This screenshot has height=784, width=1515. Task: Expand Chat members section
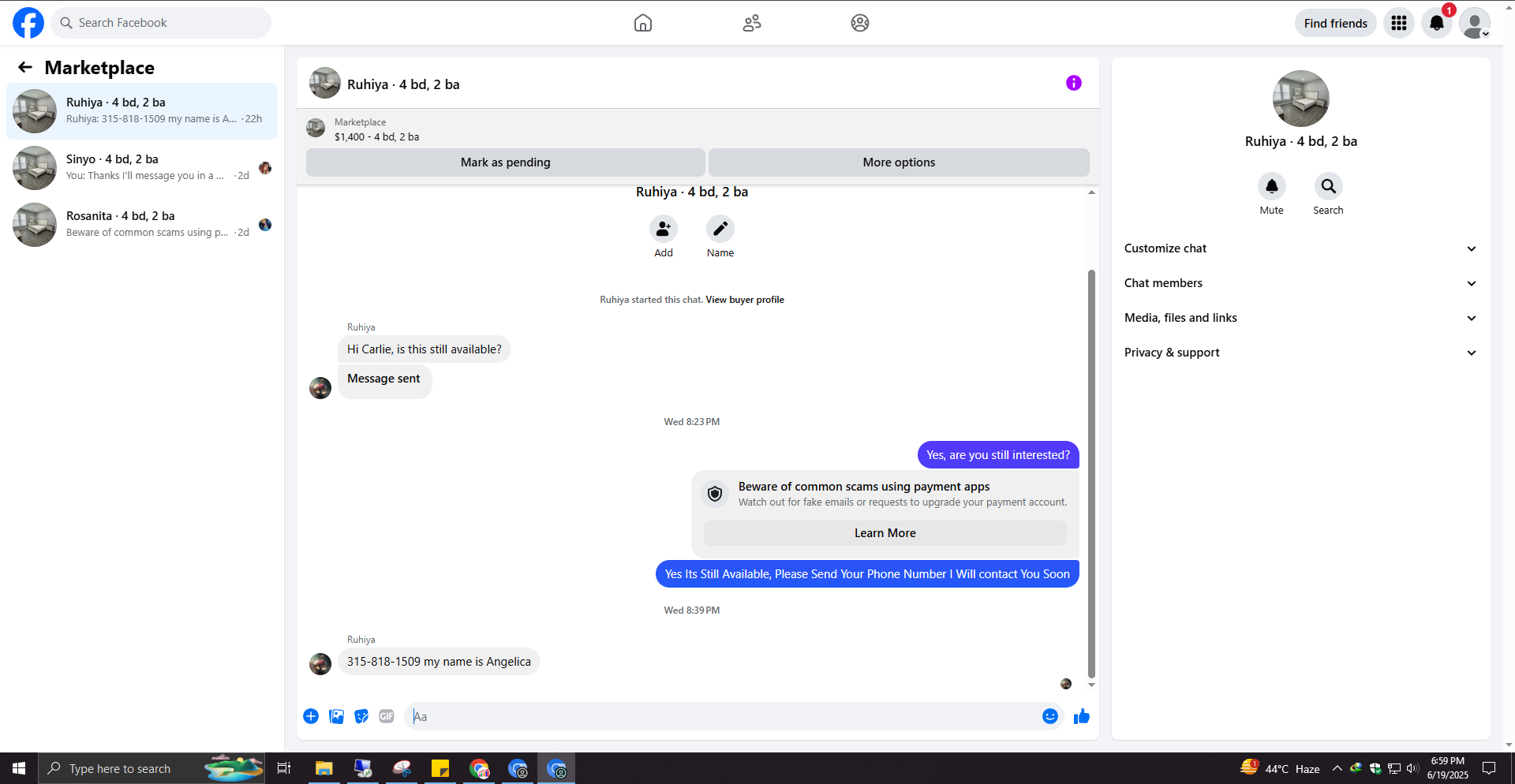1300,283
